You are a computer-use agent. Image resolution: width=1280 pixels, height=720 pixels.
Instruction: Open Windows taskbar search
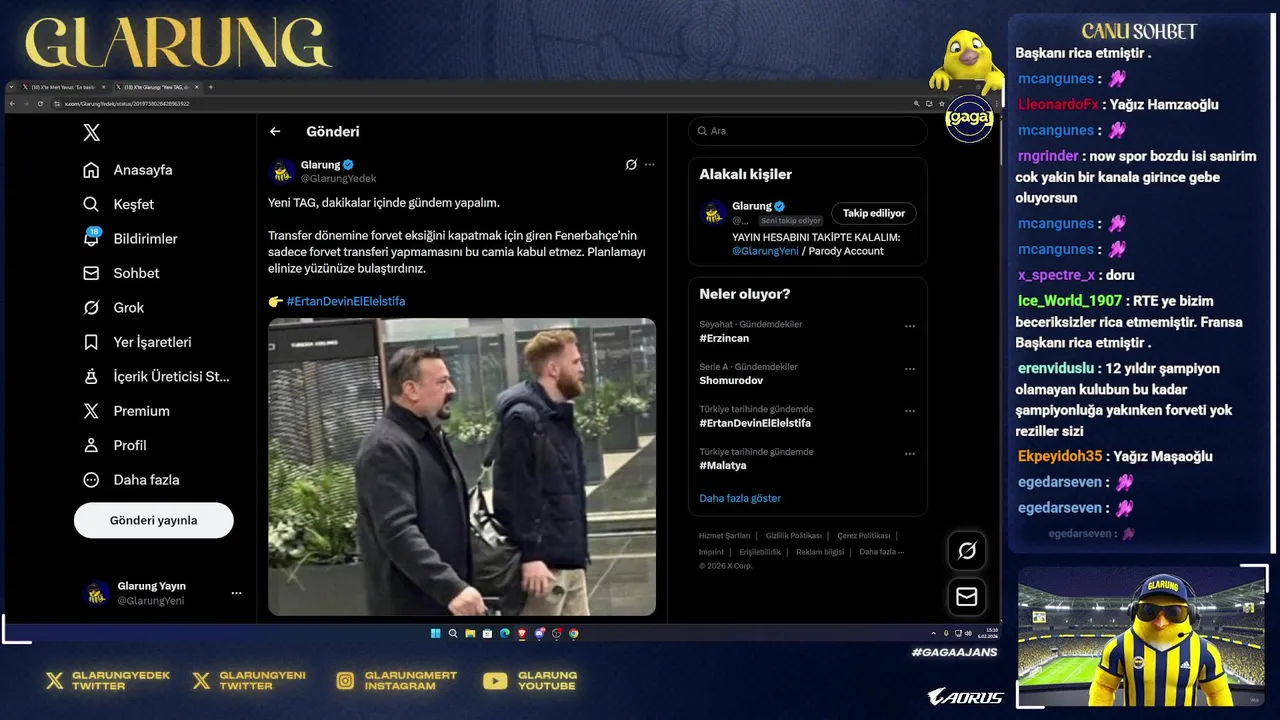pyautogui.click(x=453, y=633)
